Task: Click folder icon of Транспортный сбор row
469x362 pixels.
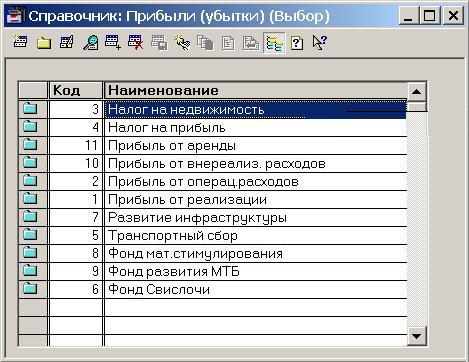Action: [30, 235]
